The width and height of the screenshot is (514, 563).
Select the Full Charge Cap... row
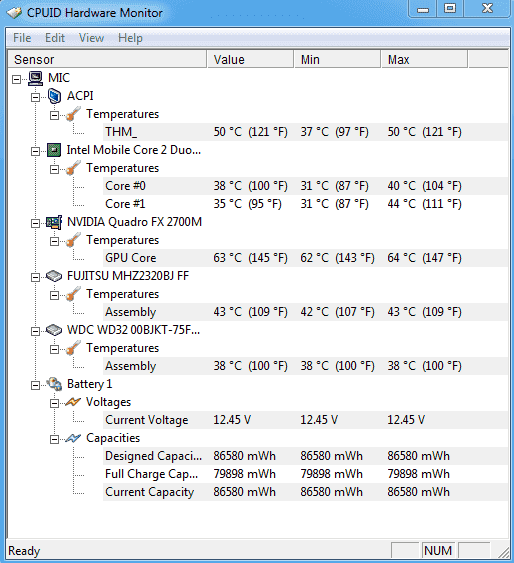(305, 474)
